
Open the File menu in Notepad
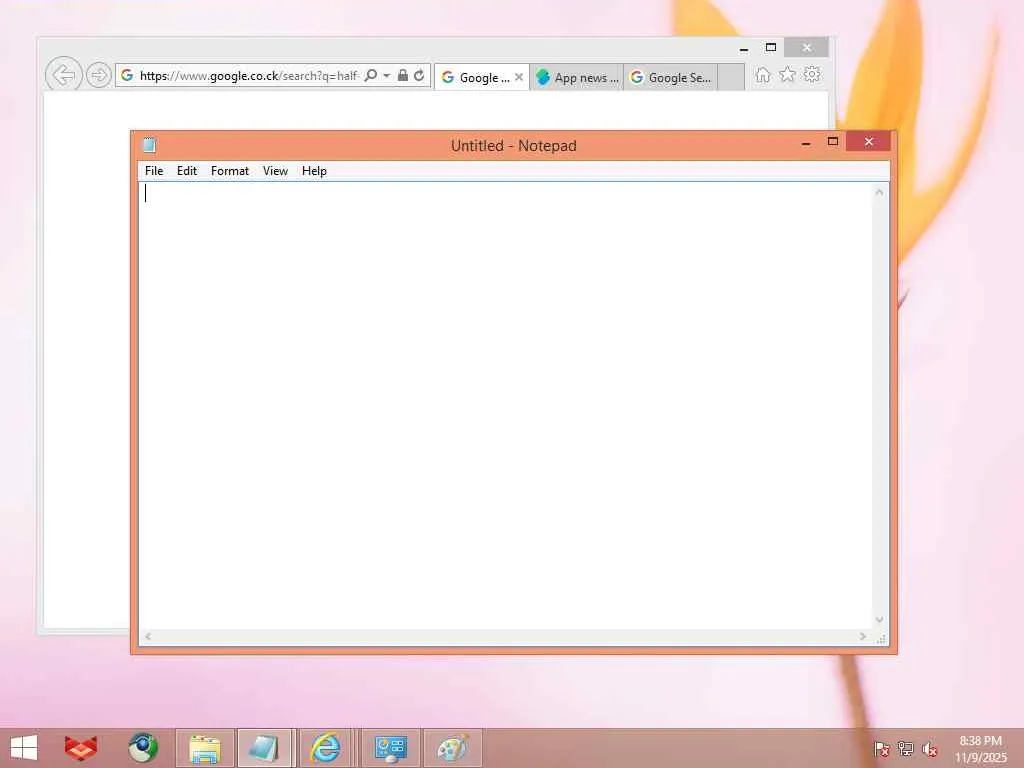[154, 171]
